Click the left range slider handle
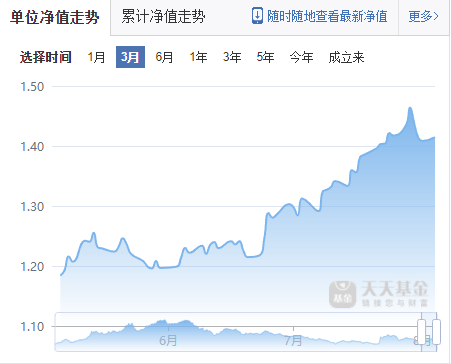This screenshot has width=451, height=364. 421,332
